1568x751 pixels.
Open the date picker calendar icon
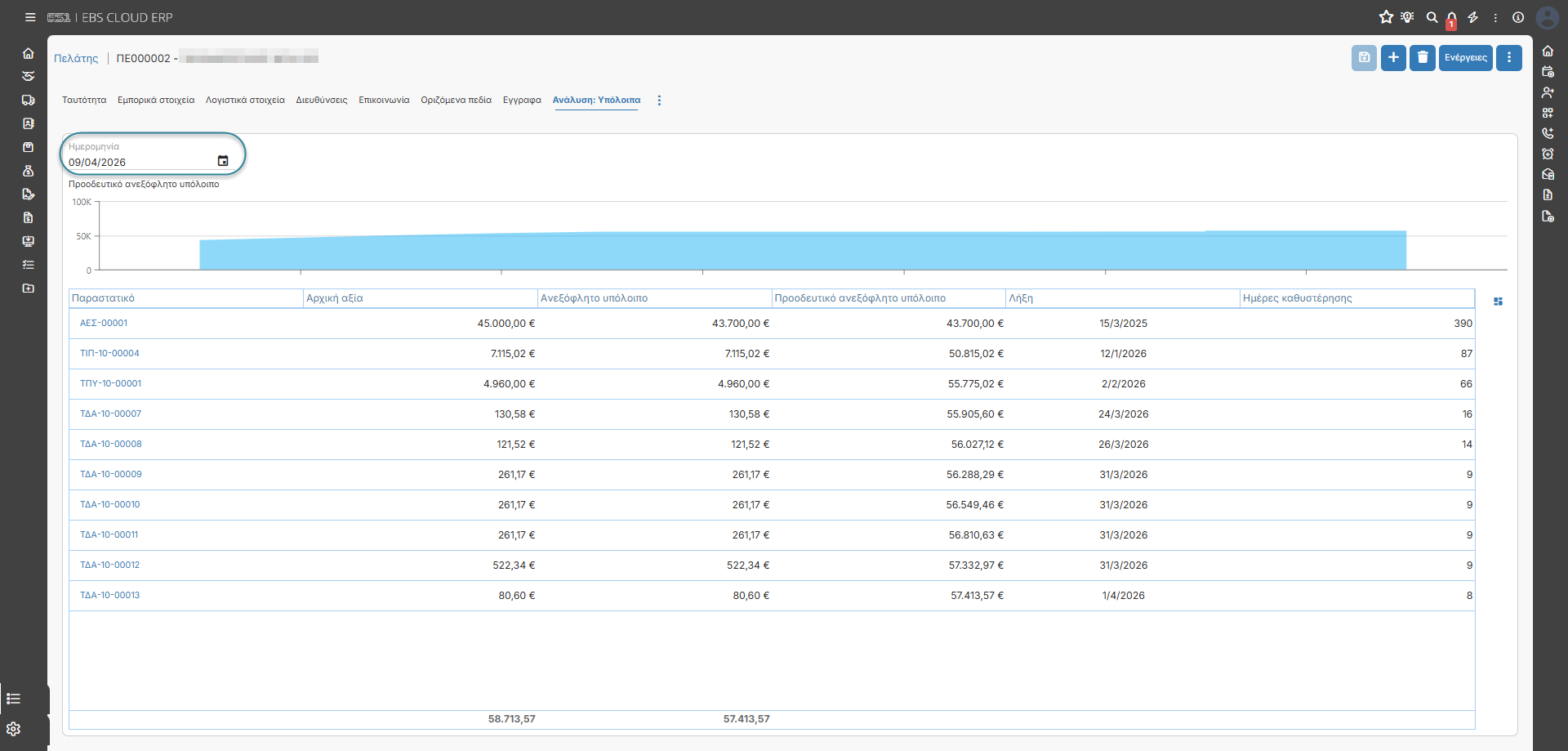[x=223, y=161]
